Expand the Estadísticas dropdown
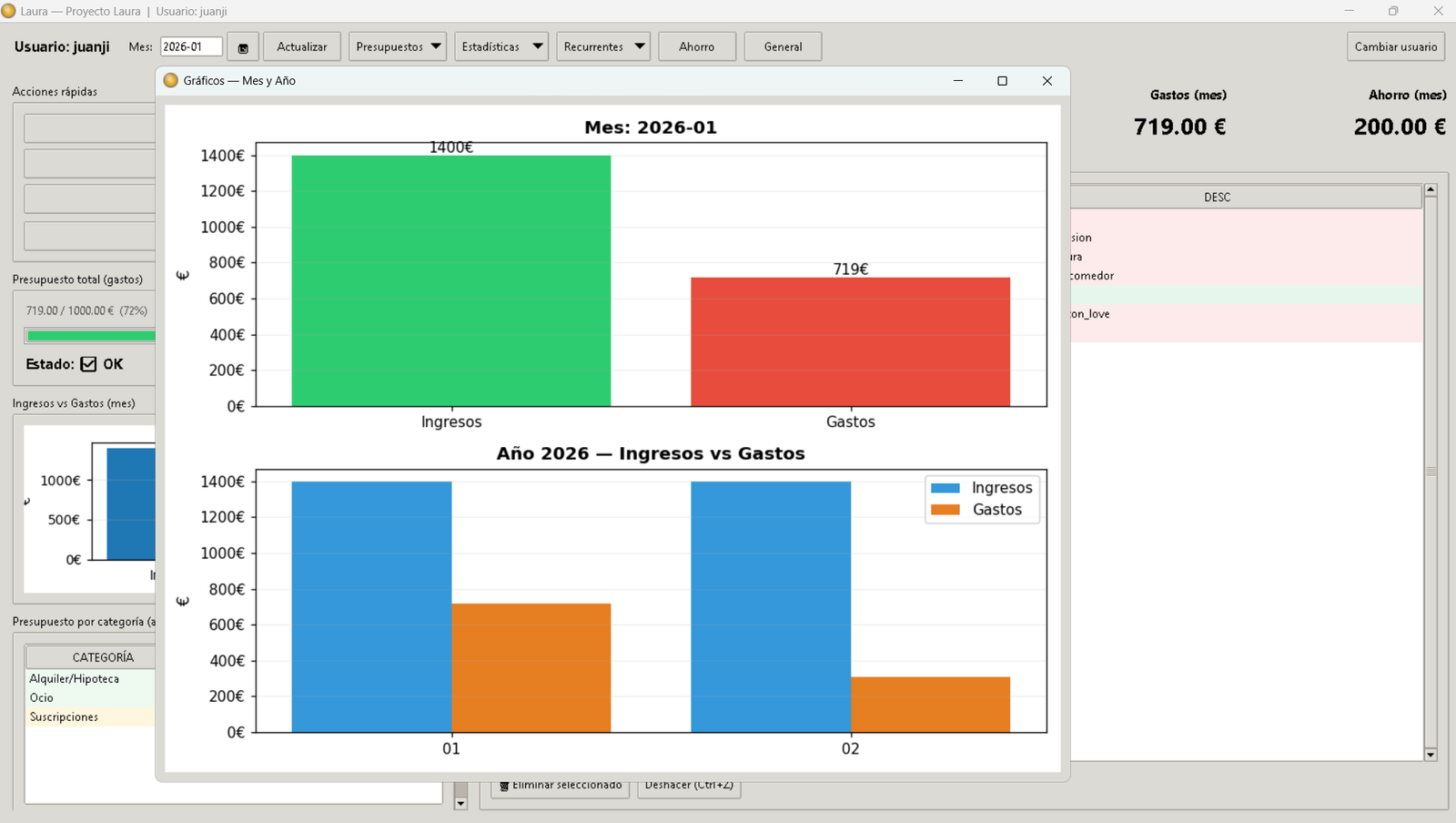 pos(500,47)
